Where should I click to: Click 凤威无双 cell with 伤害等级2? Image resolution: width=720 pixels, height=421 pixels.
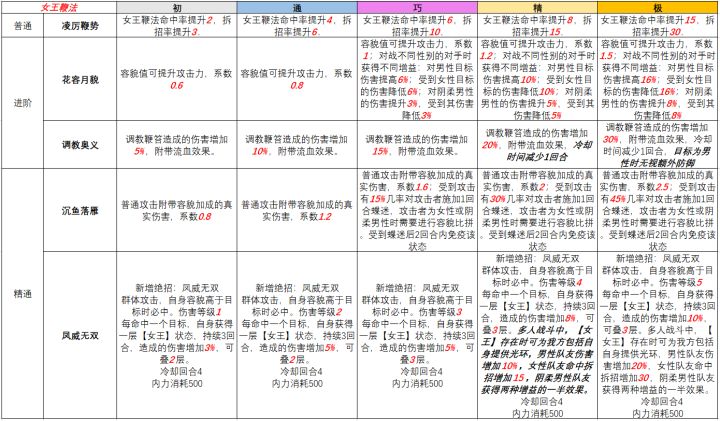pyautogui.click(x=297, y=335)
